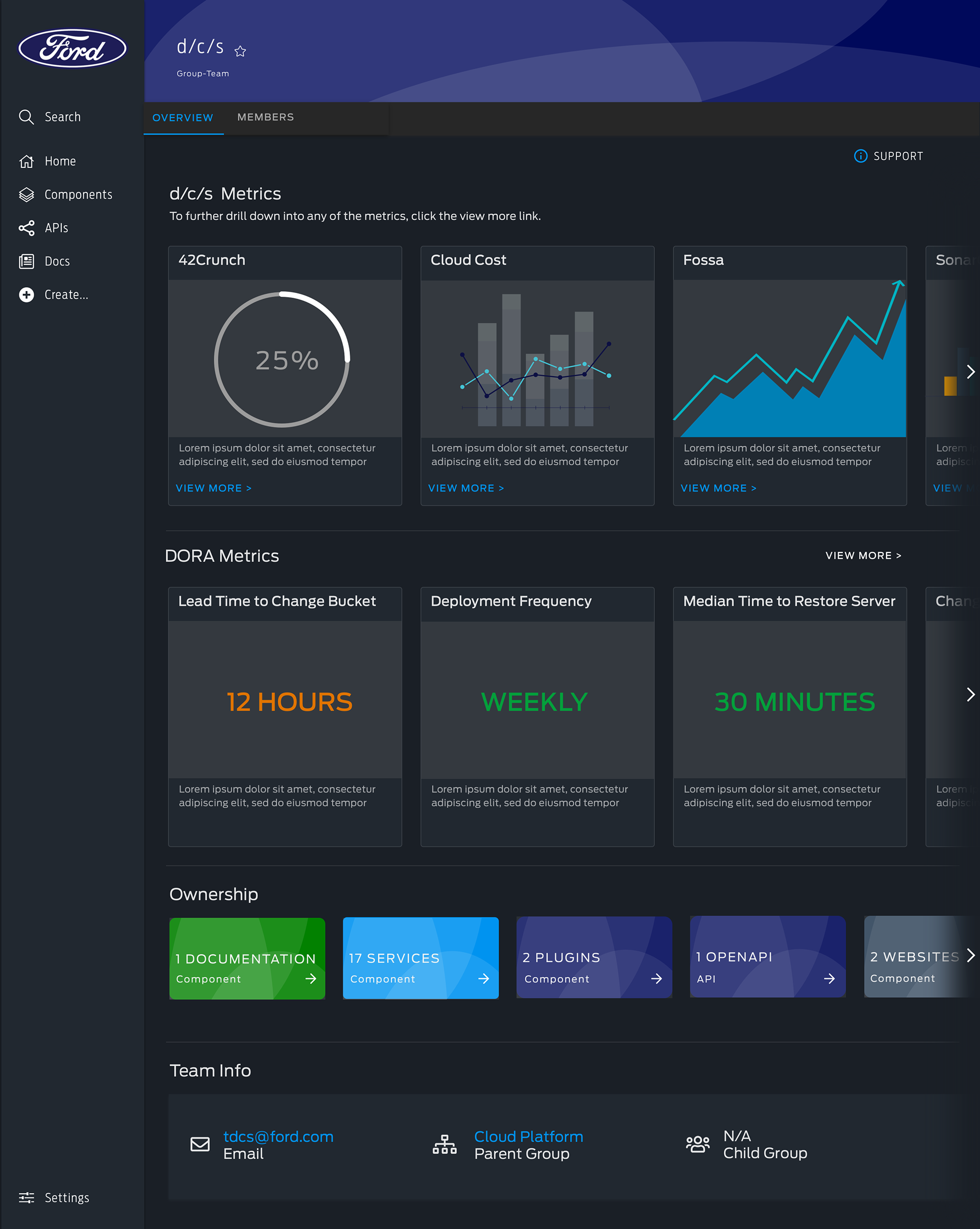The image size is (980, 1229).
Task: Open APIs in the sidebar
Action: pos(44,228)
